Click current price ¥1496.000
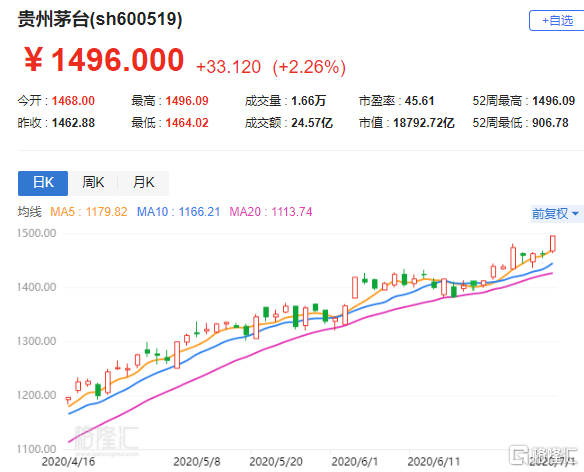Screen dimensions: 584x472 point(104,60)
